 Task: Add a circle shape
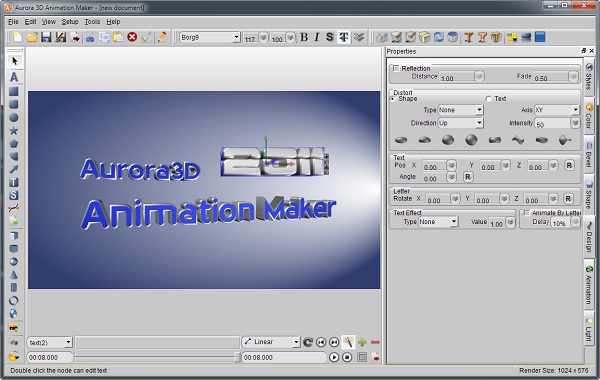[14, 117]
